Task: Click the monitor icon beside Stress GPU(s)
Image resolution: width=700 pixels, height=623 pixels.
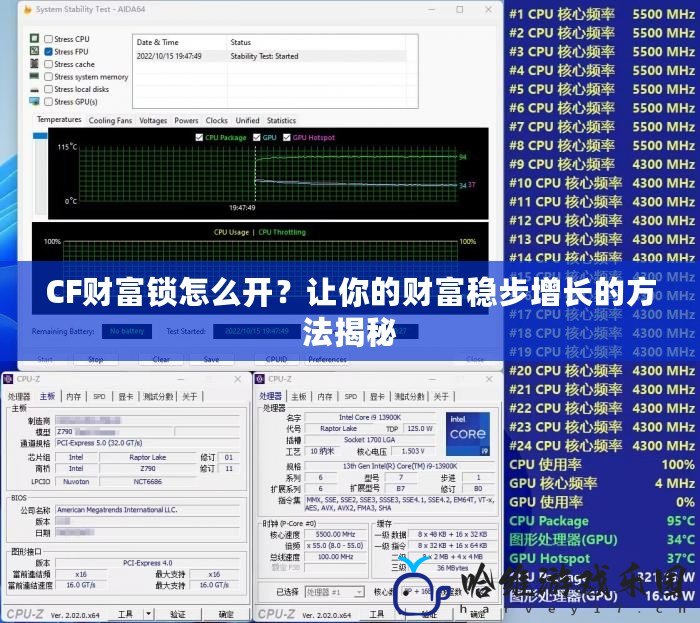Action: coord(34,101)
